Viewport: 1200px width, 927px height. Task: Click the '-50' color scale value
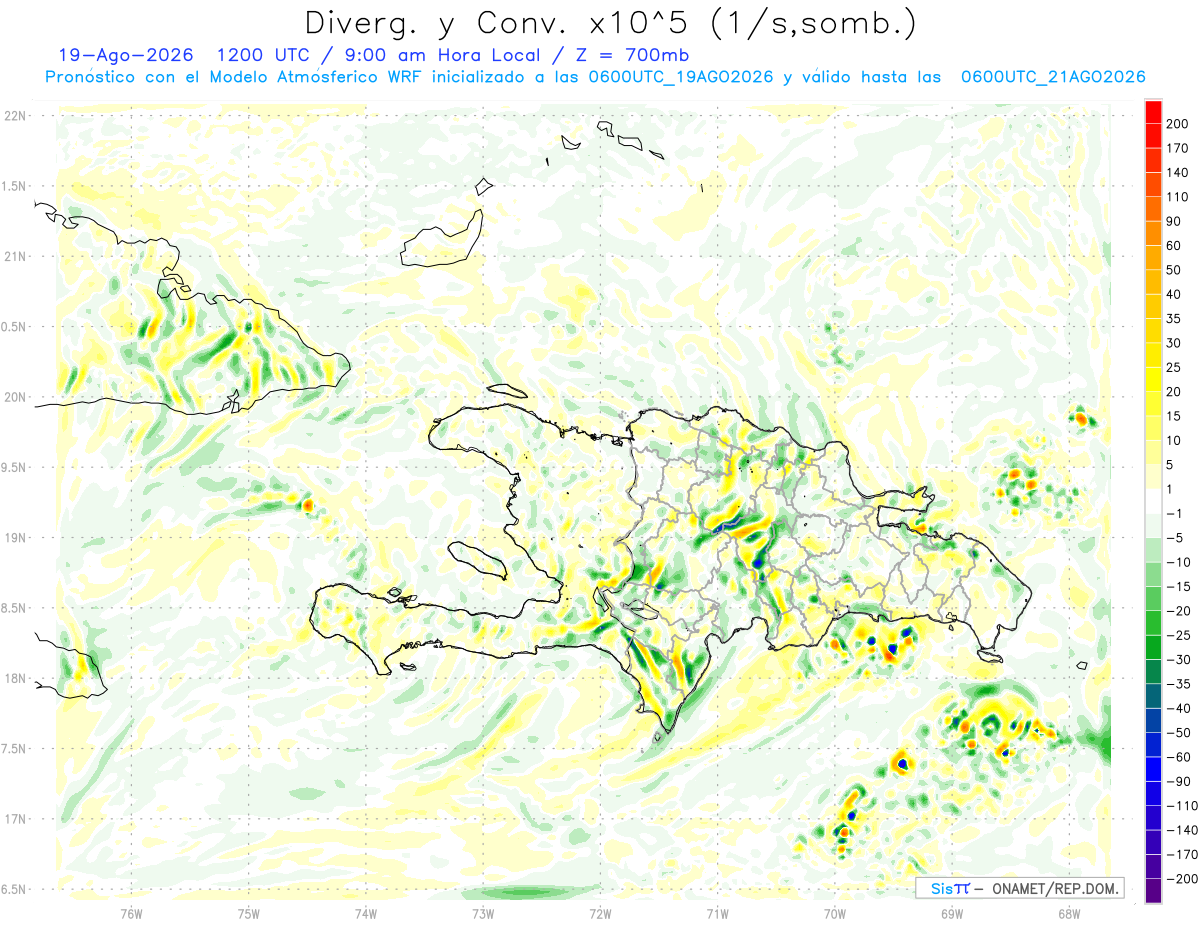pyautogui.click(x=1178, y=733)
